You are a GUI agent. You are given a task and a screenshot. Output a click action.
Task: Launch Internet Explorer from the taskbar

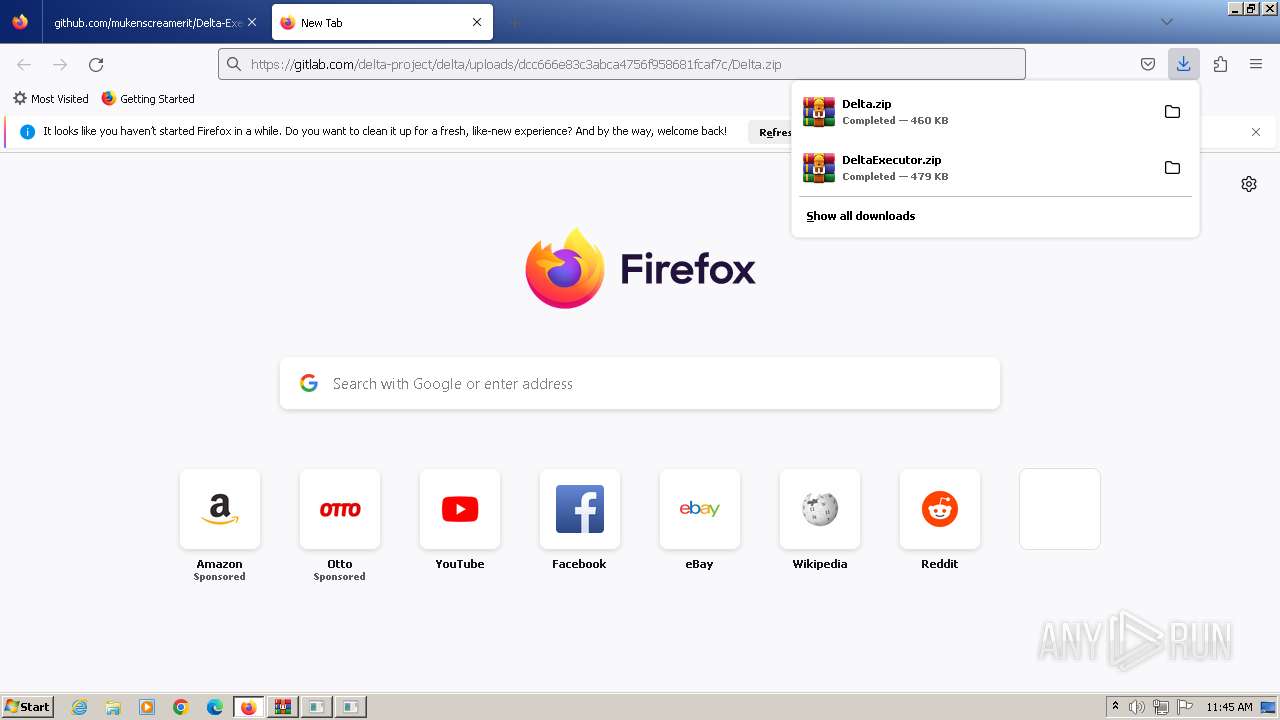tap(80, 707)
